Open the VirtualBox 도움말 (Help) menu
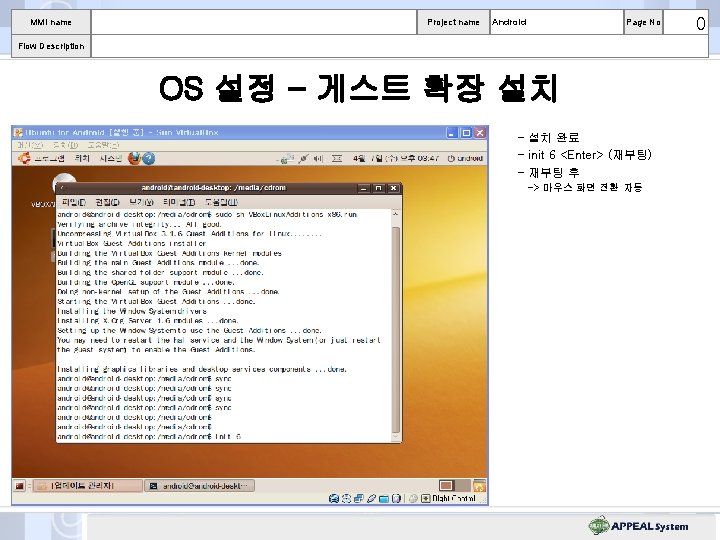720x540 pixels. (x=103, y=145)
